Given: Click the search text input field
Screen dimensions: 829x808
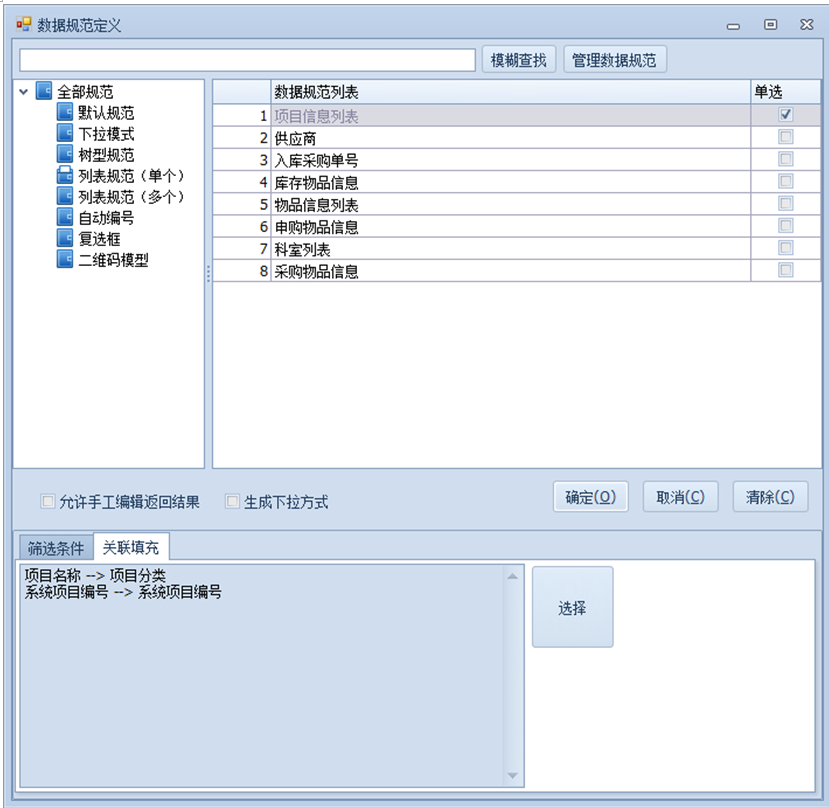Looking at the screenshot, I should tap(247, 60).
